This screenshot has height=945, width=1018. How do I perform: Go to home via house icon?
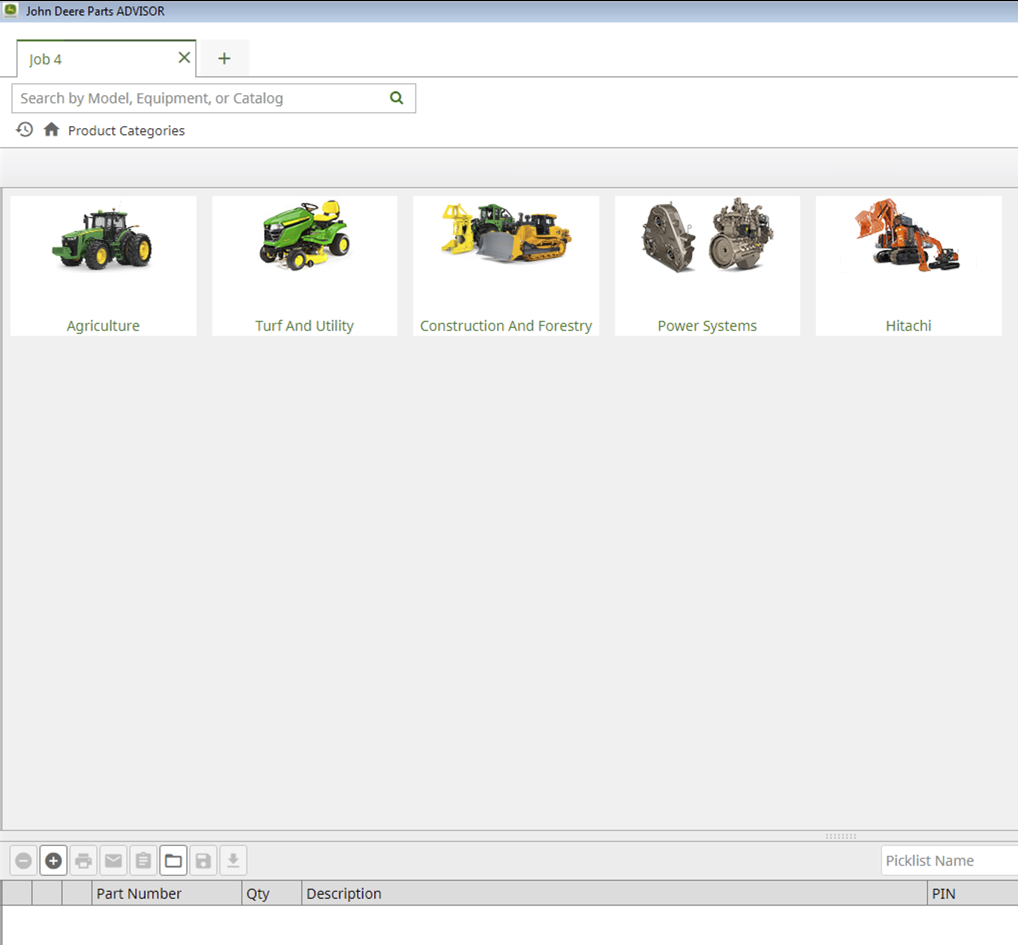tap(51, 130)
